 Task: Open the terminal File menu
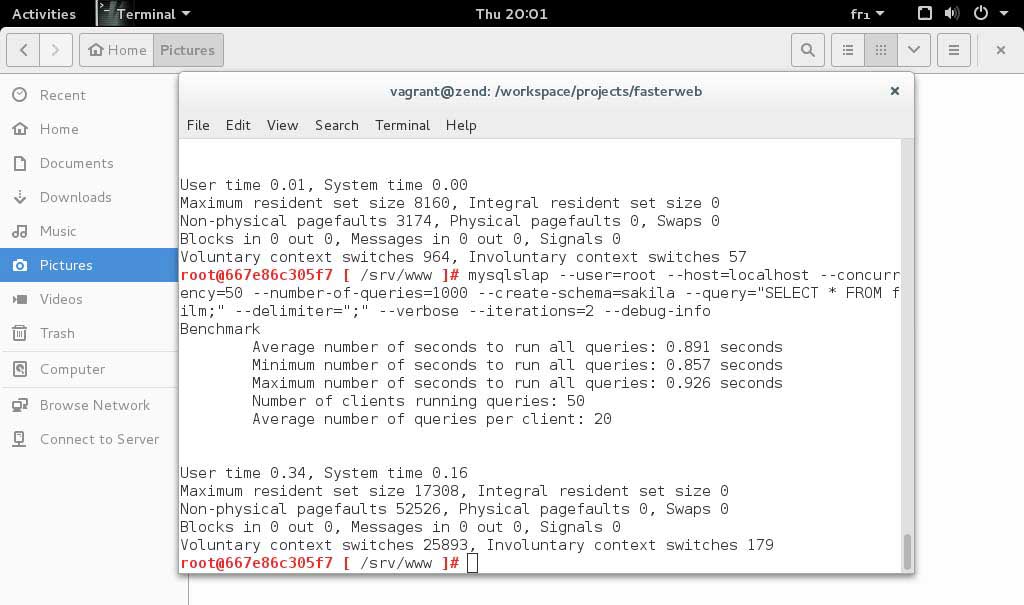198,125
